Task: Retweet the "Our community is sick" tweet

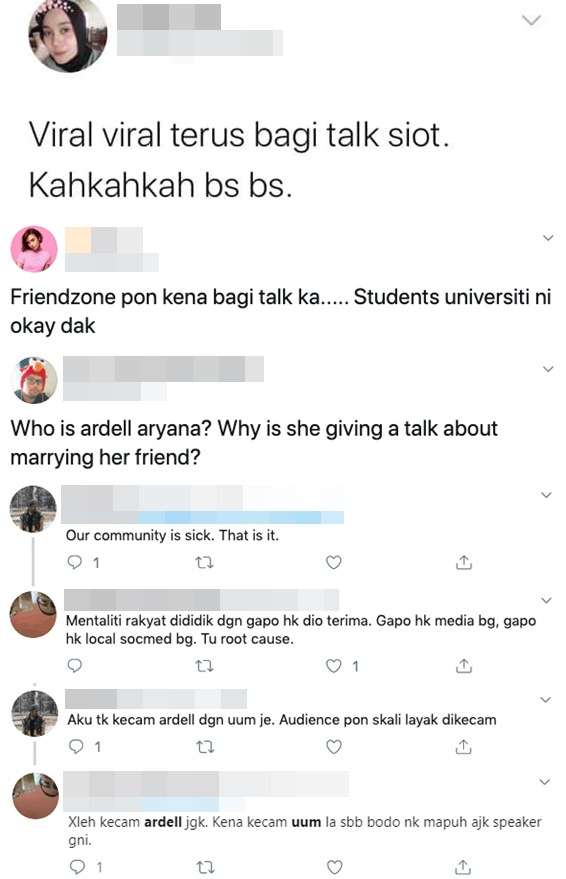Action: click(x=205, y=562)
